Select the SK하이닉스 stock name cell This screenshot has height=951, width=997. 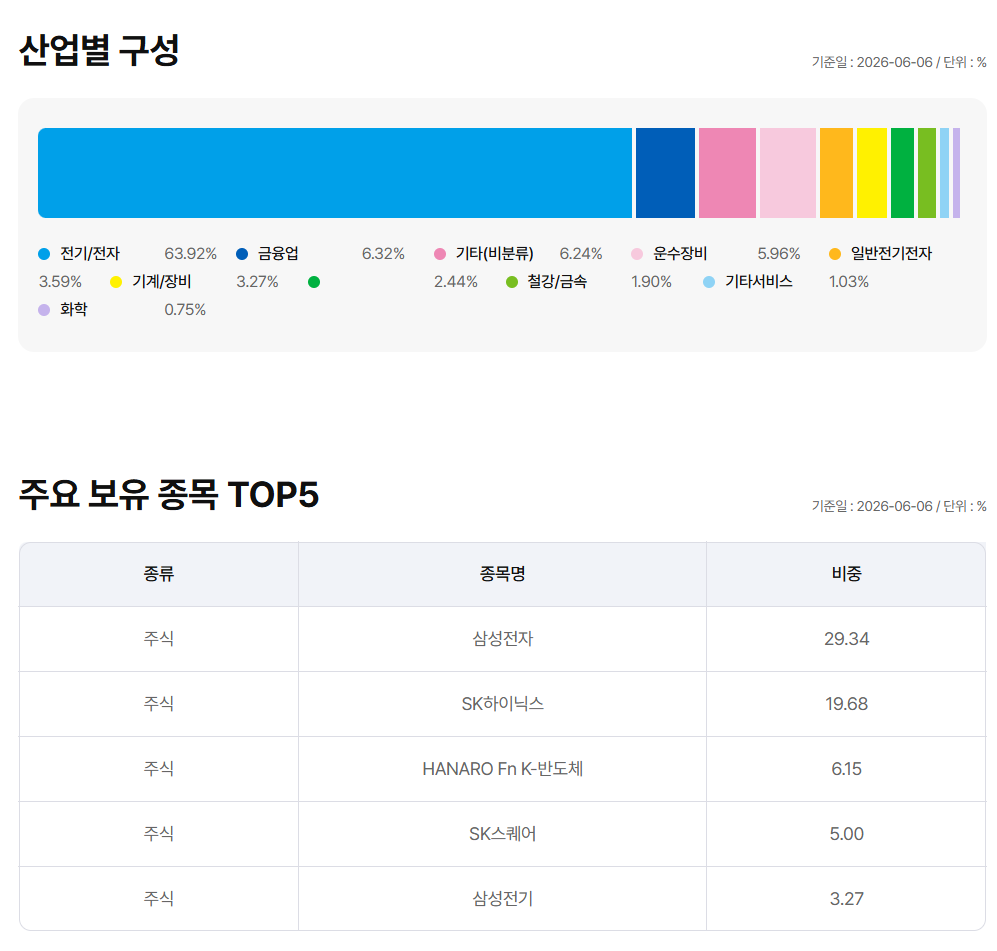[x=502, y=704]
